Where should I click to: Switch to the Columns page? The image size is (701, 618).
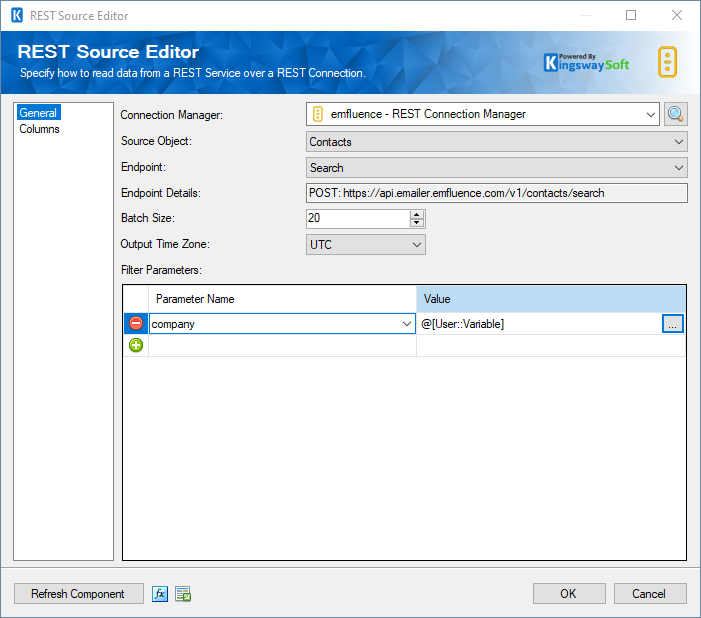pos(39,129)
